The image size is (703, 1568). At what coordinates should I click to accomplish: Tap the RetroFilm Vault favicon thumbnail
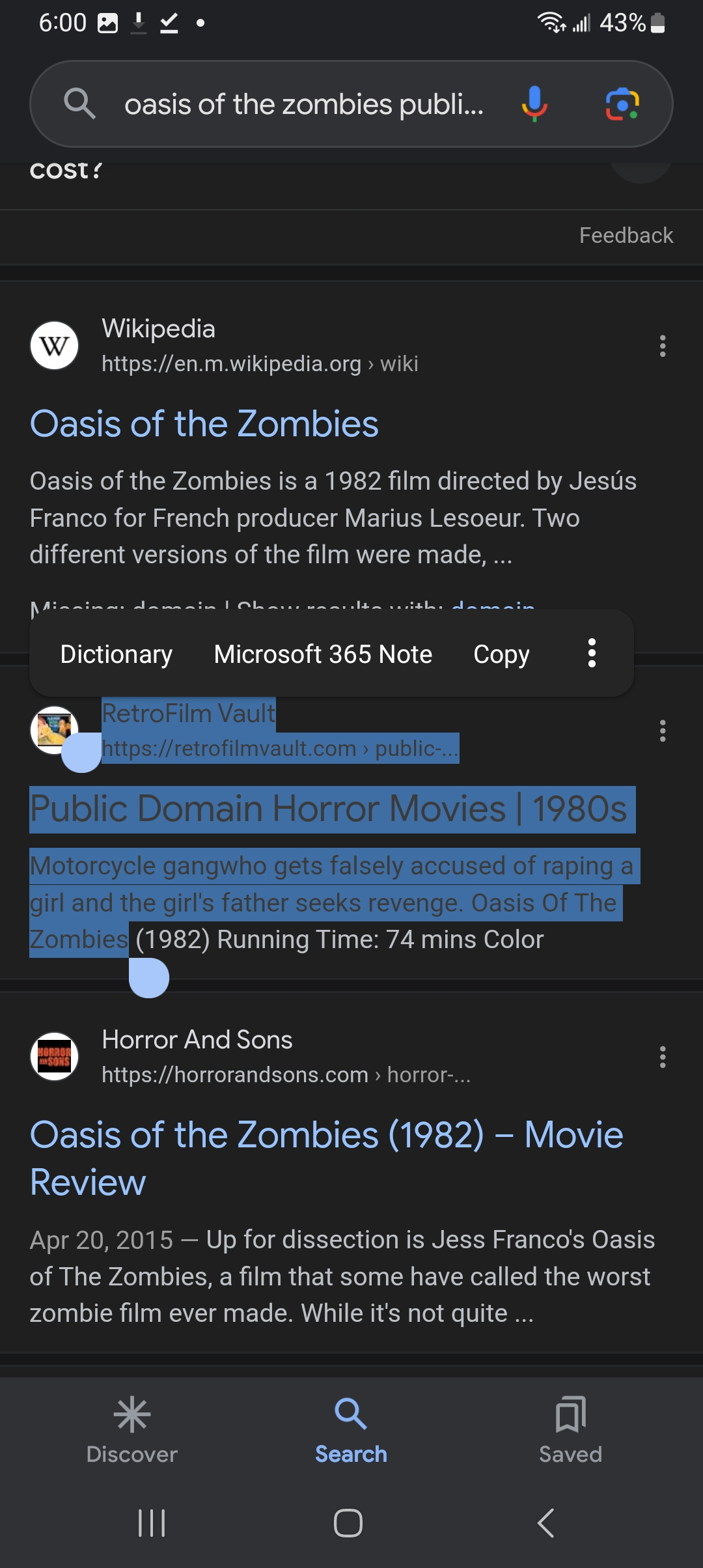click(55, 730)
